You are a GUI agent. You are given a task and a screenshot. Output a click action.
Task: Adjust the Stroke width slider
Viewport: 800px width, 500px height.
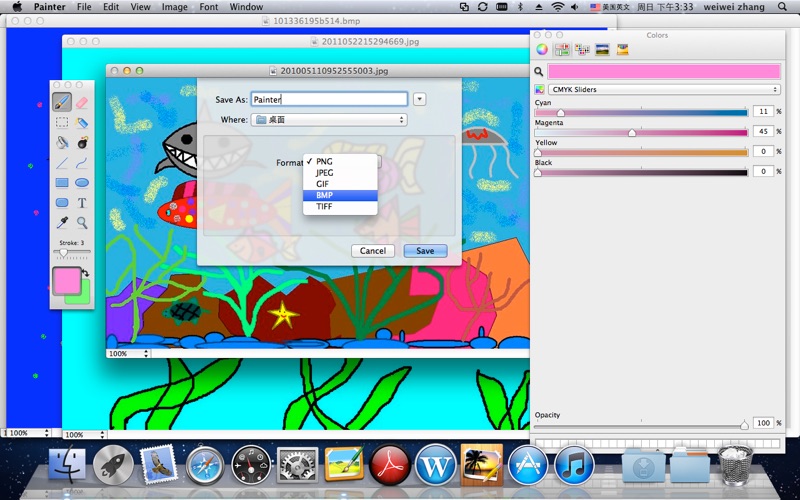(x=63, y=253)
